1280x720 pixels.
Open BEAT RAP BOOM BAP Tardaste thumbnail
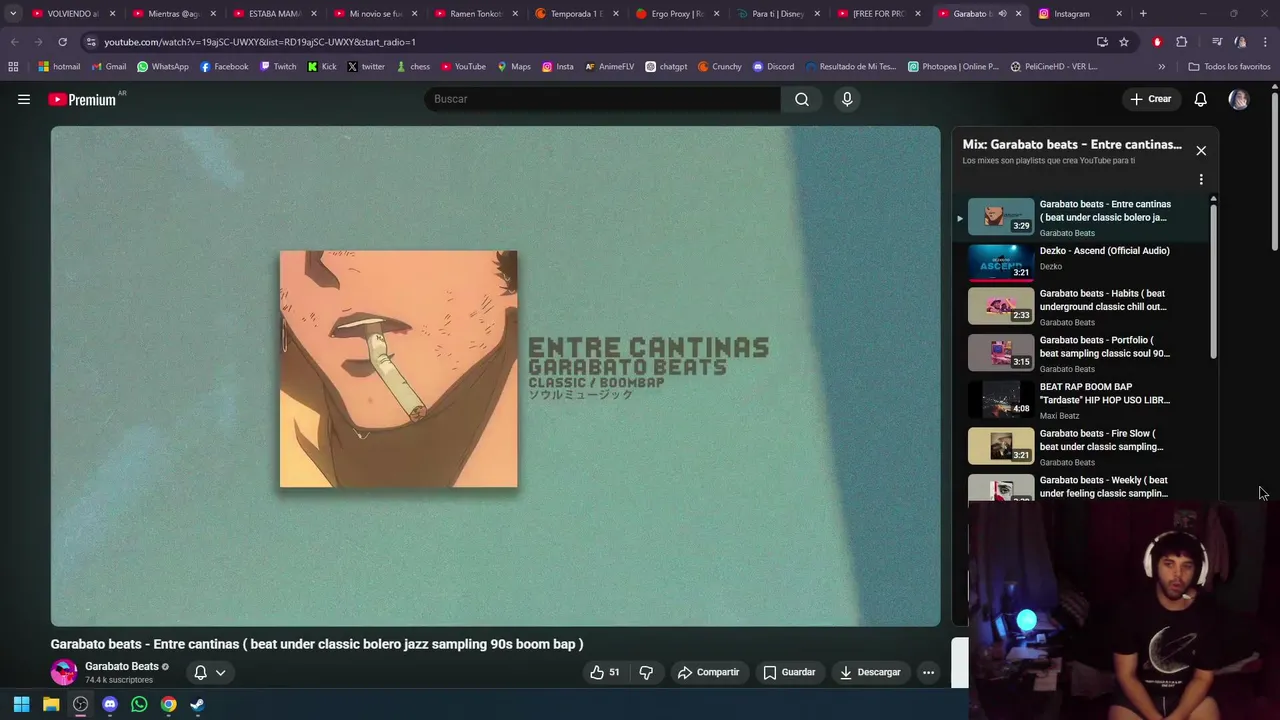1001,399
